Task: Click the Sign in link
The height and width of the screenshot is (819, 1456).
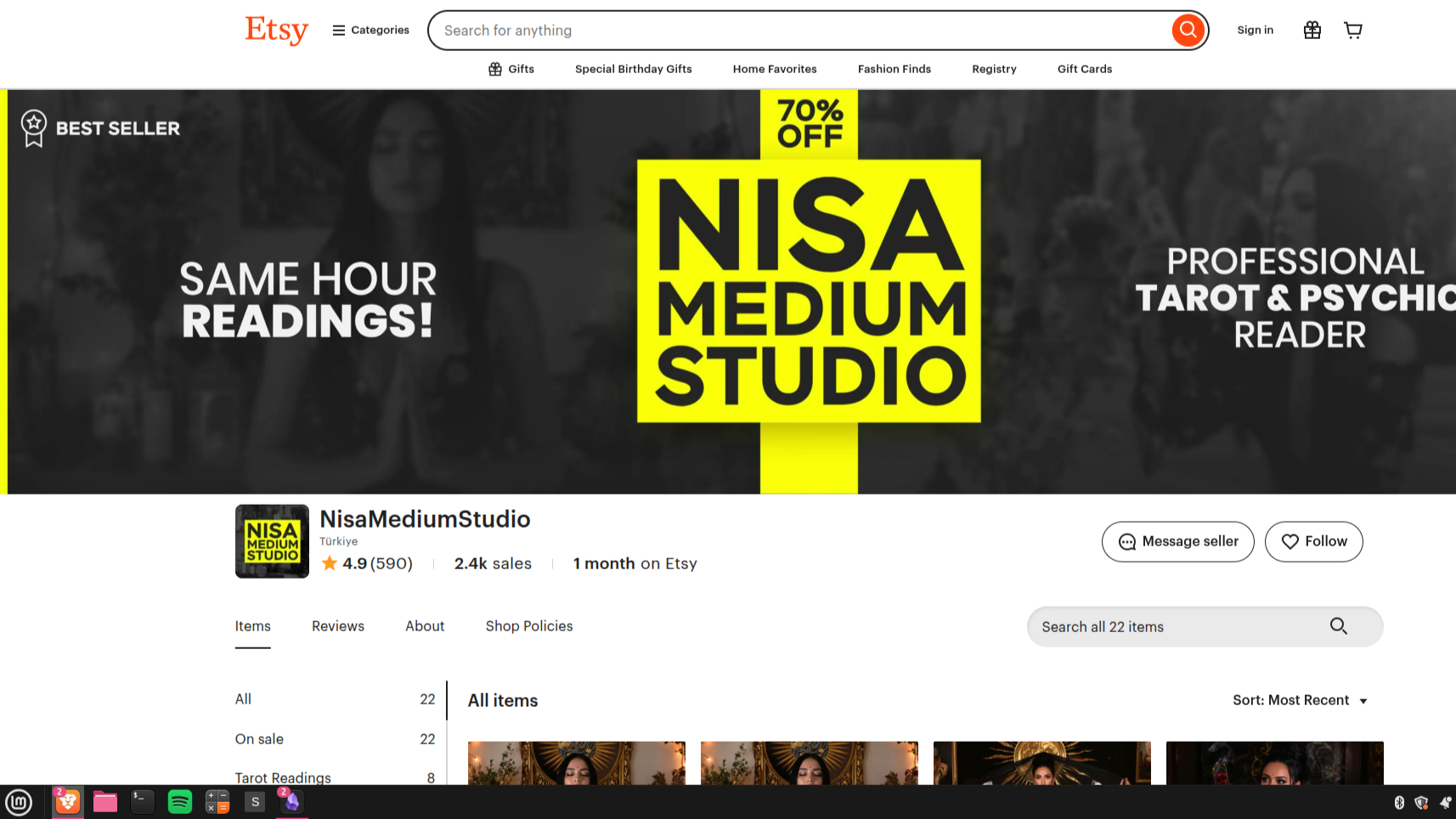Action: pyautogui.click(x=1255, y=30)
